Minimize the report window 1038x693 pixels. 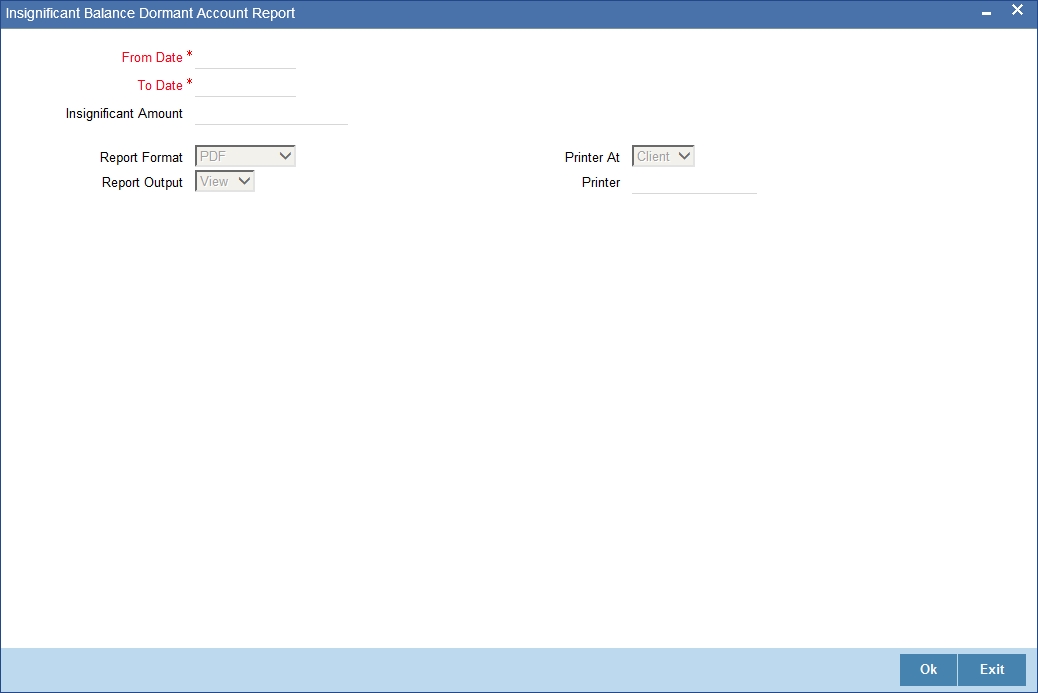coord(986,13)
